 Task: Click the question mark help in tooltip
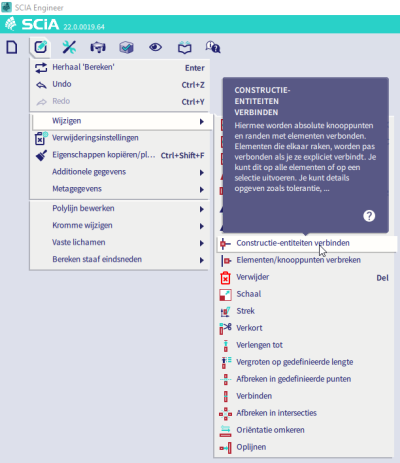click(369, 216)
